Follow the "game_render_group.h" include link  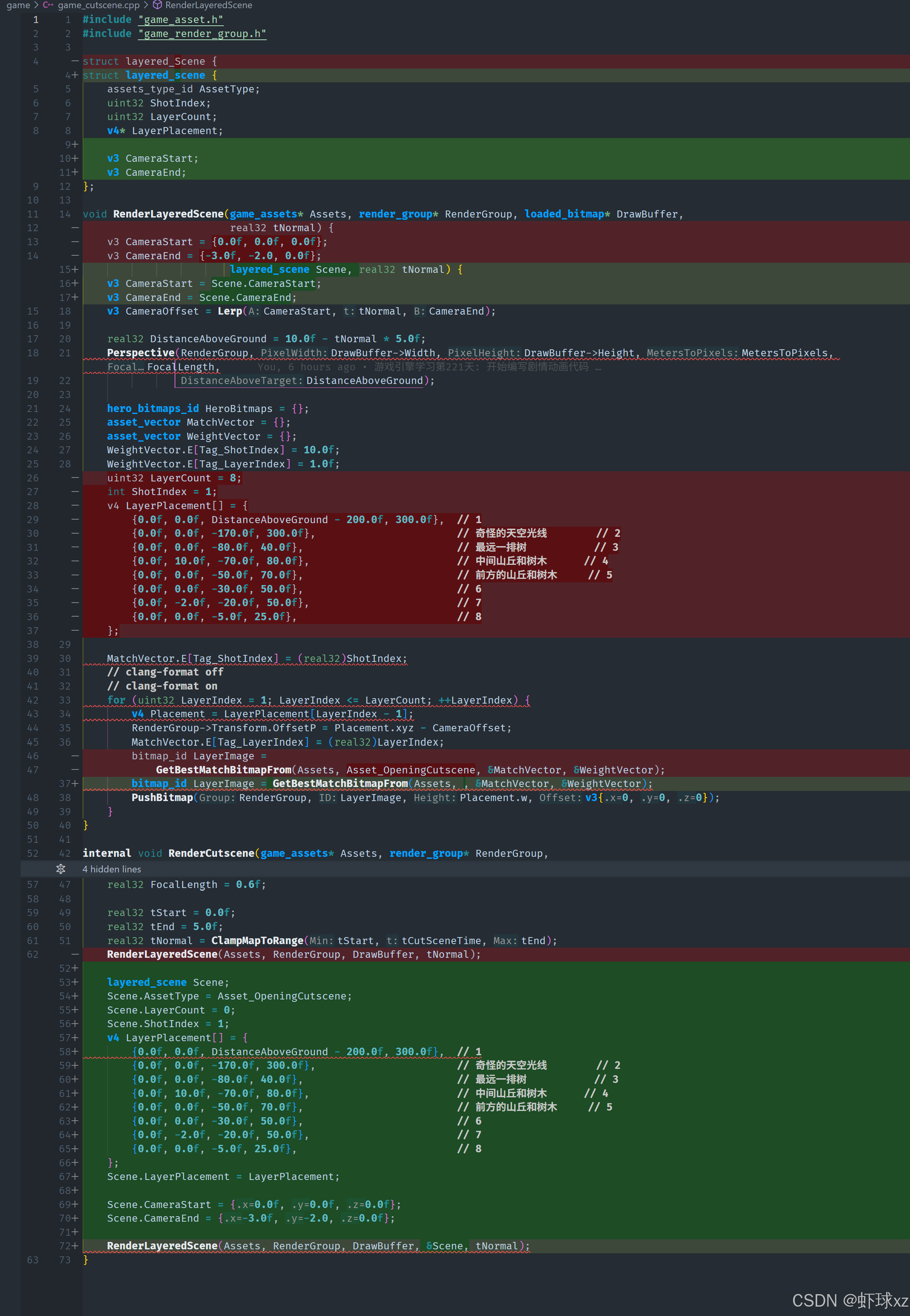click(x=202, y=34)
